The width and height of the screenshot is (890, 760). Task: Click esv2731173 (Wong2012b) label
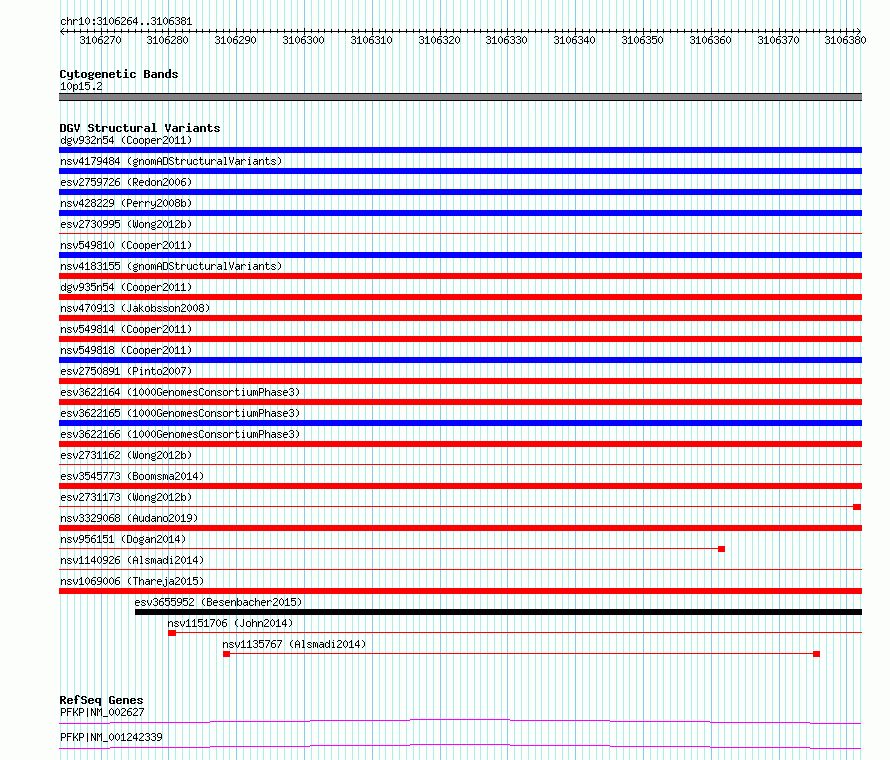pos(126,497)
